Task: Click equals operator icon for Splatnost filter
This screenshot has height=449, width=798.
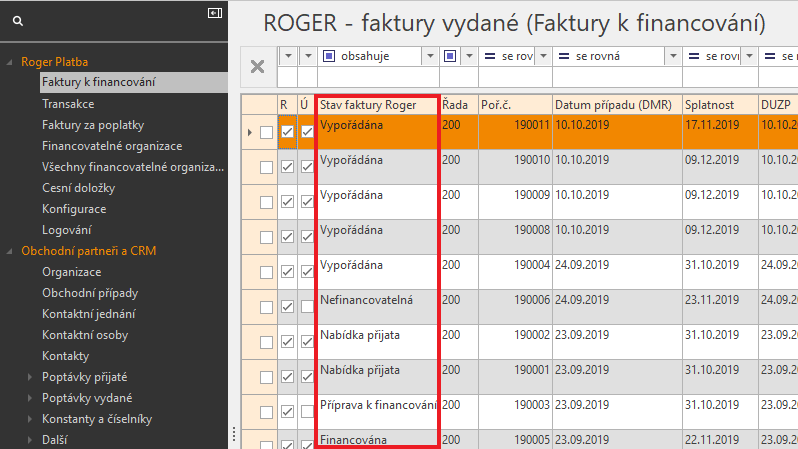Action: pyautogui.click(x=693, y=56)
